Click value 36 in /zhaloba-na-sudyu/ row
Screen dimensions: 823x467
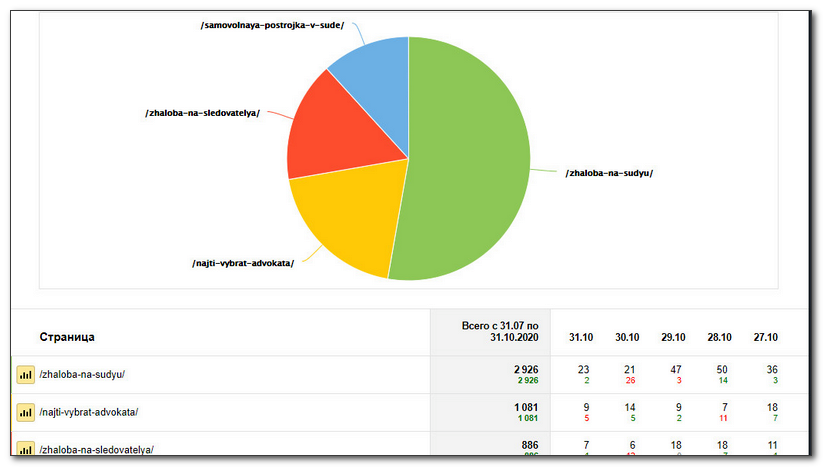coord(772,369)
